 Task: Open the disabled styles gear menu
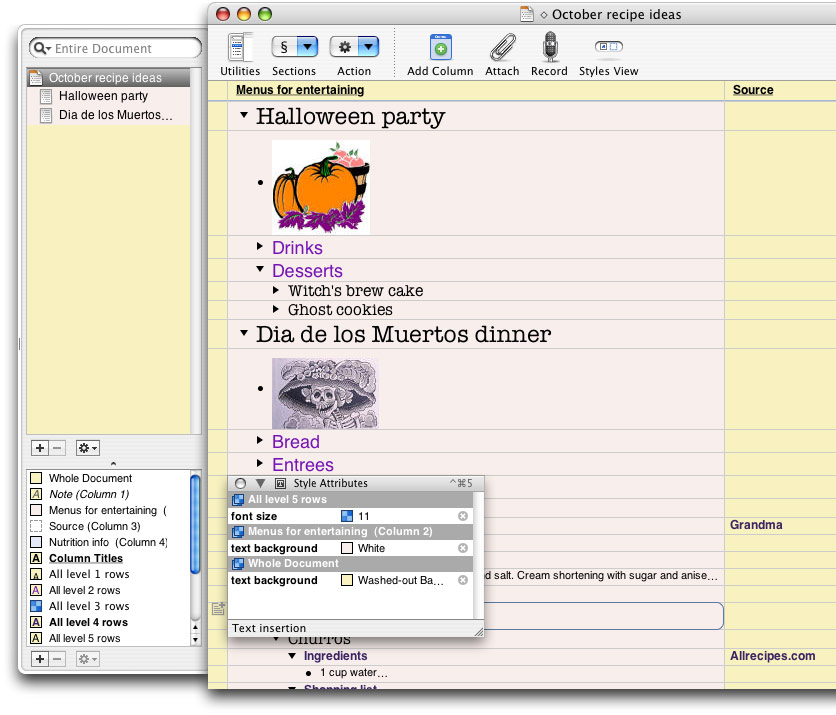pos(87,659)
